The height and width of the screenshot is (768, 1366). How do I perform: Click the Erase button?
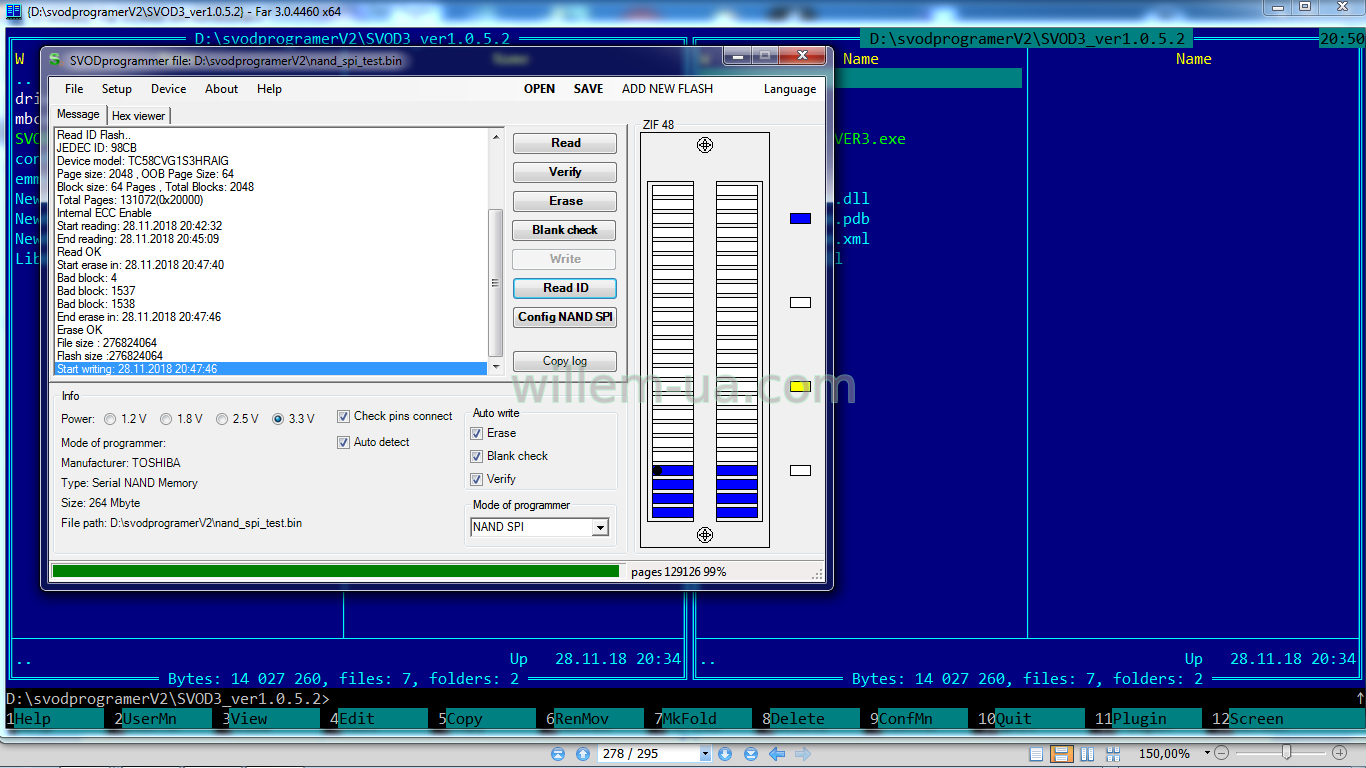pos(565,201)
